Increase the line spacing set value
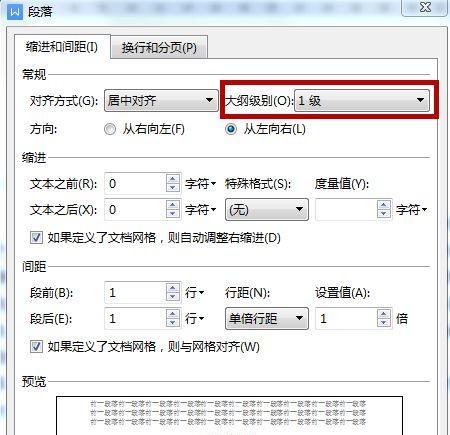The height and width of the screenshot is (435, 450). (x=384, y=314)
